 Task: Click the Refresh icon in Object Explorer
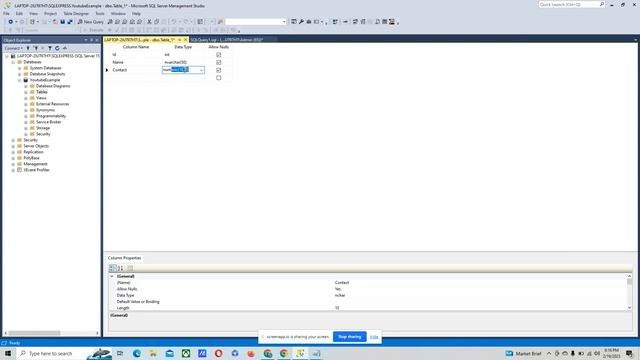(57, 48)
